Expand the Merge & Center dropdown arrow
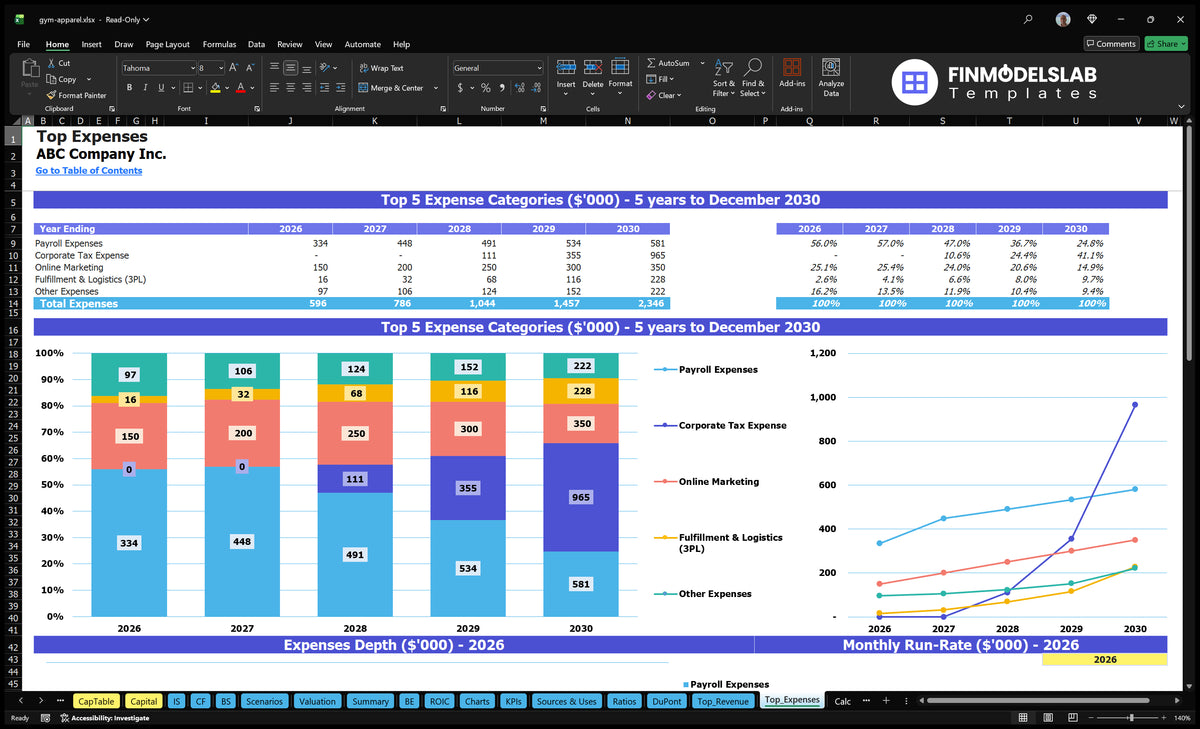The width and height of the screenshot is (1200, 729). [x=434, y=88]
